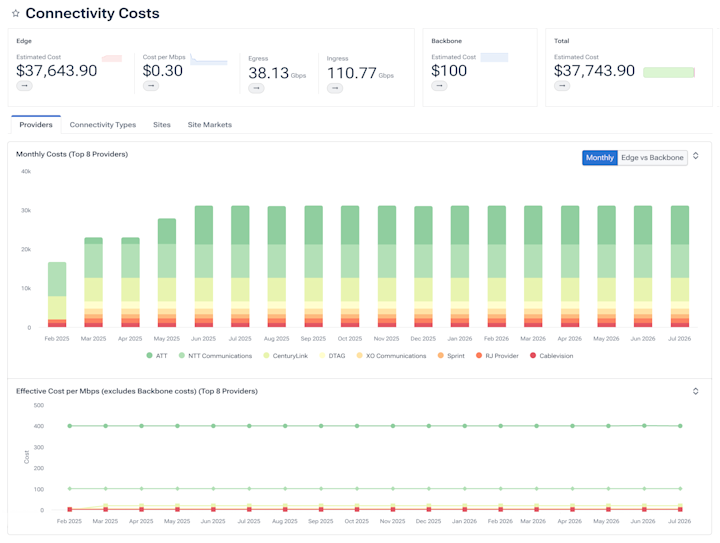720x543 pixels.
Task: Open details arrow under Backbone Estimated Cost
Action: click(x=439, y=86)
